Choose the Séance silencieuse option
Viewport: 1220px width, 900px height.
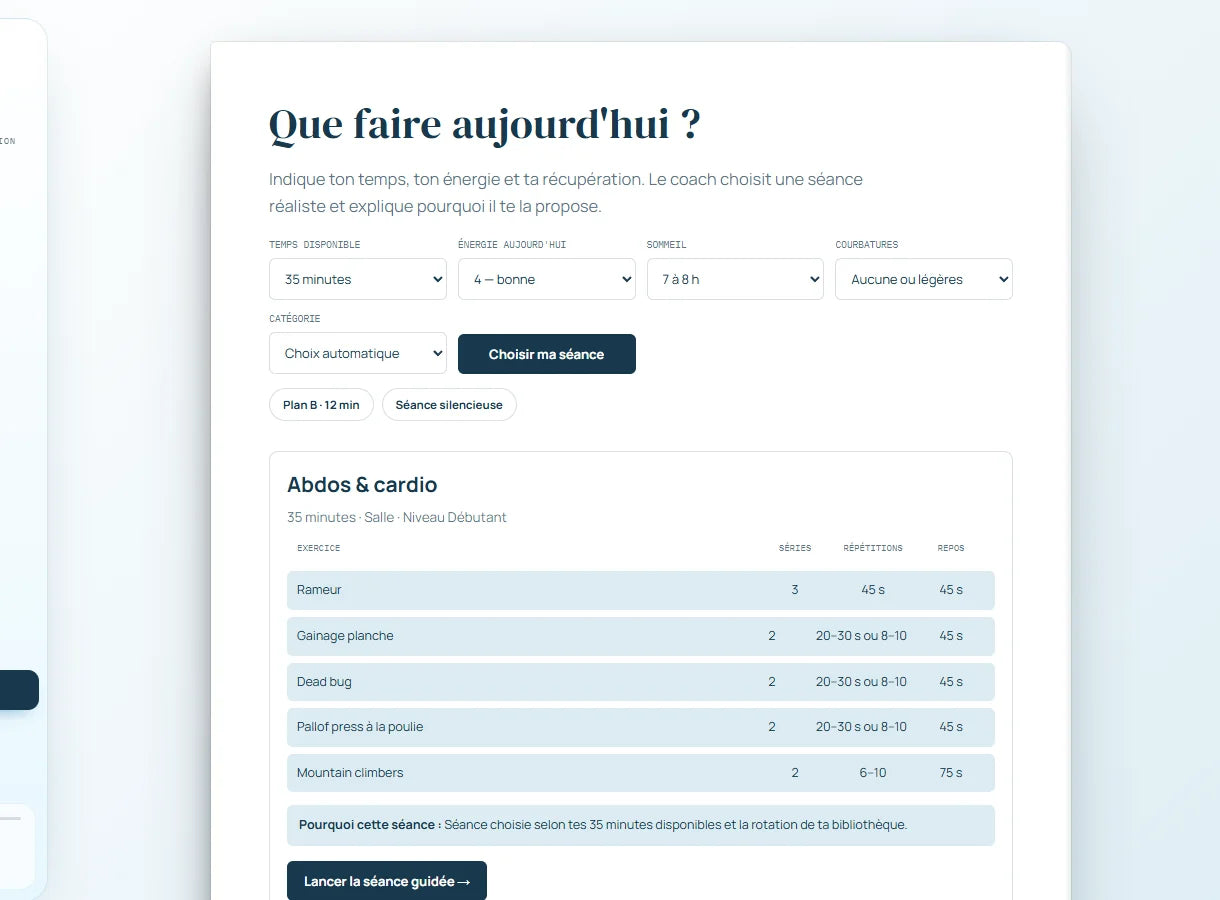449,405
